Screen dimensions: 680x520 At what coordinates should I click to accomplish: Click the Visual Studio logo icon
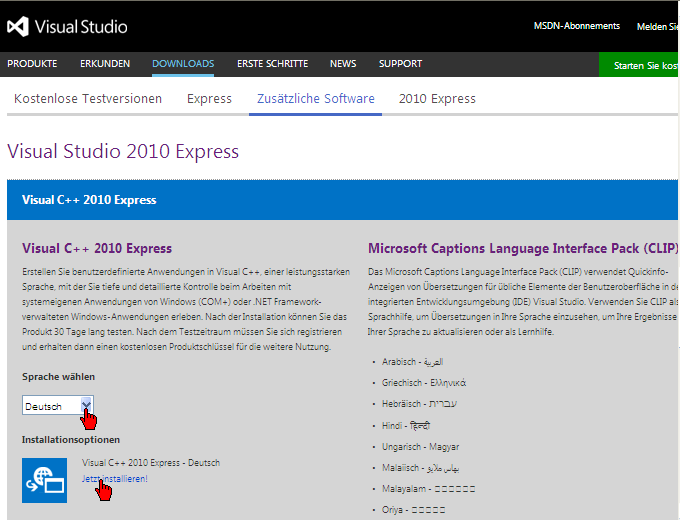[x=18, y=26]
